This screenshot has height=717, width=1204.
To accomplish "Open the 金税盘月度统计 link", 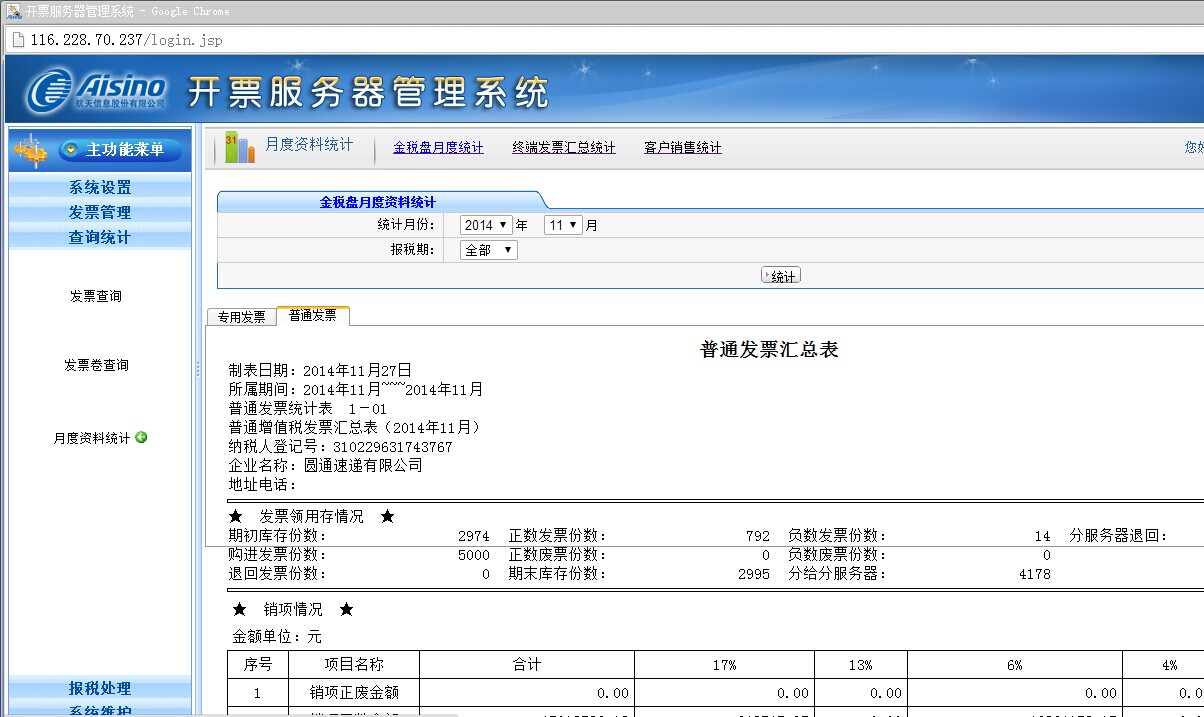I will [438, 148].
